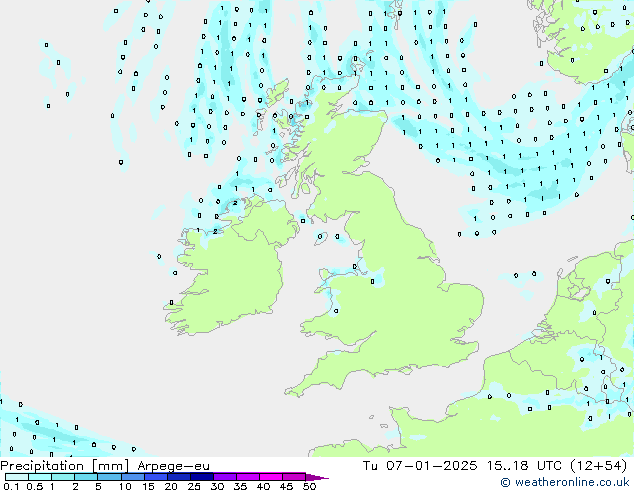Click the date text '07-01-2025'
Viewport: 634px width, 490px height.
[x=431, y=466]
